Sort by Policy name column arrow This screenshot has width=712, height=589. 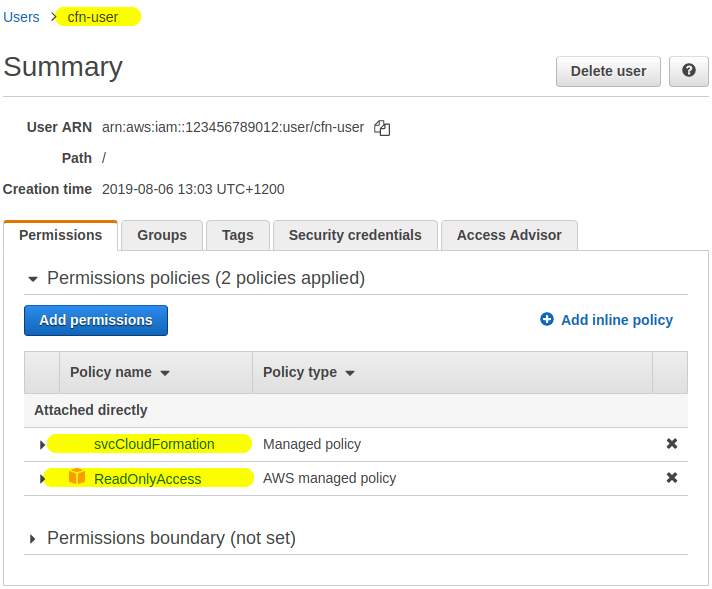click(x=165, y=373)
